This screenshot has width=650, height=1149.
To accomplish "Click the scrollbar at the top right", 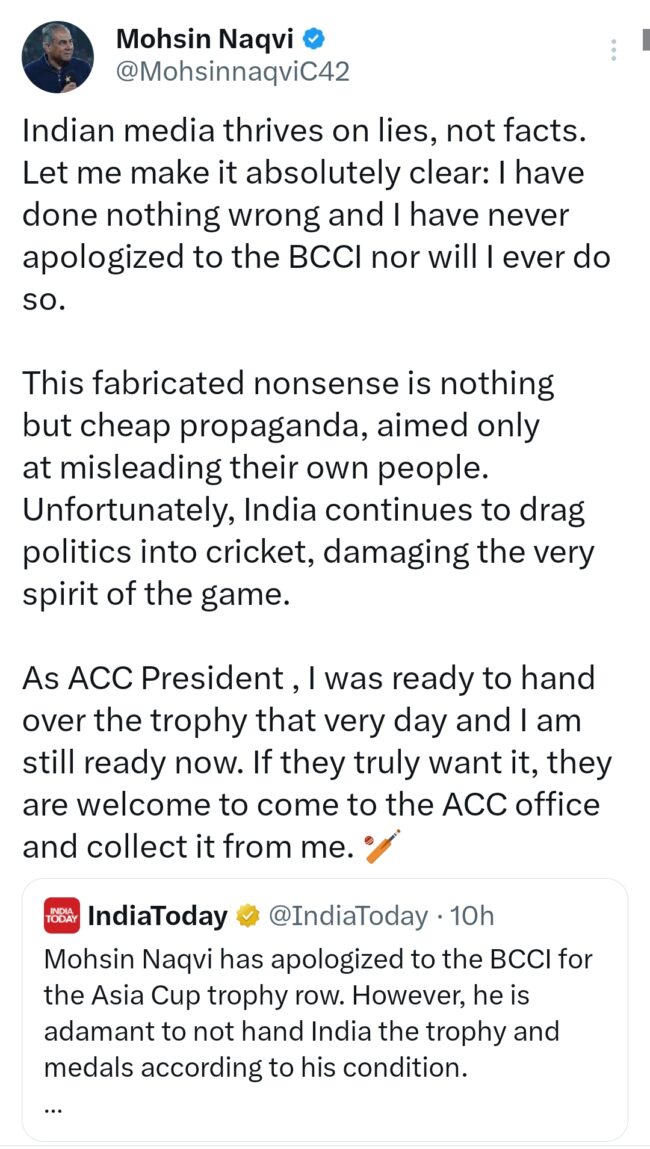I will point(643,43).
